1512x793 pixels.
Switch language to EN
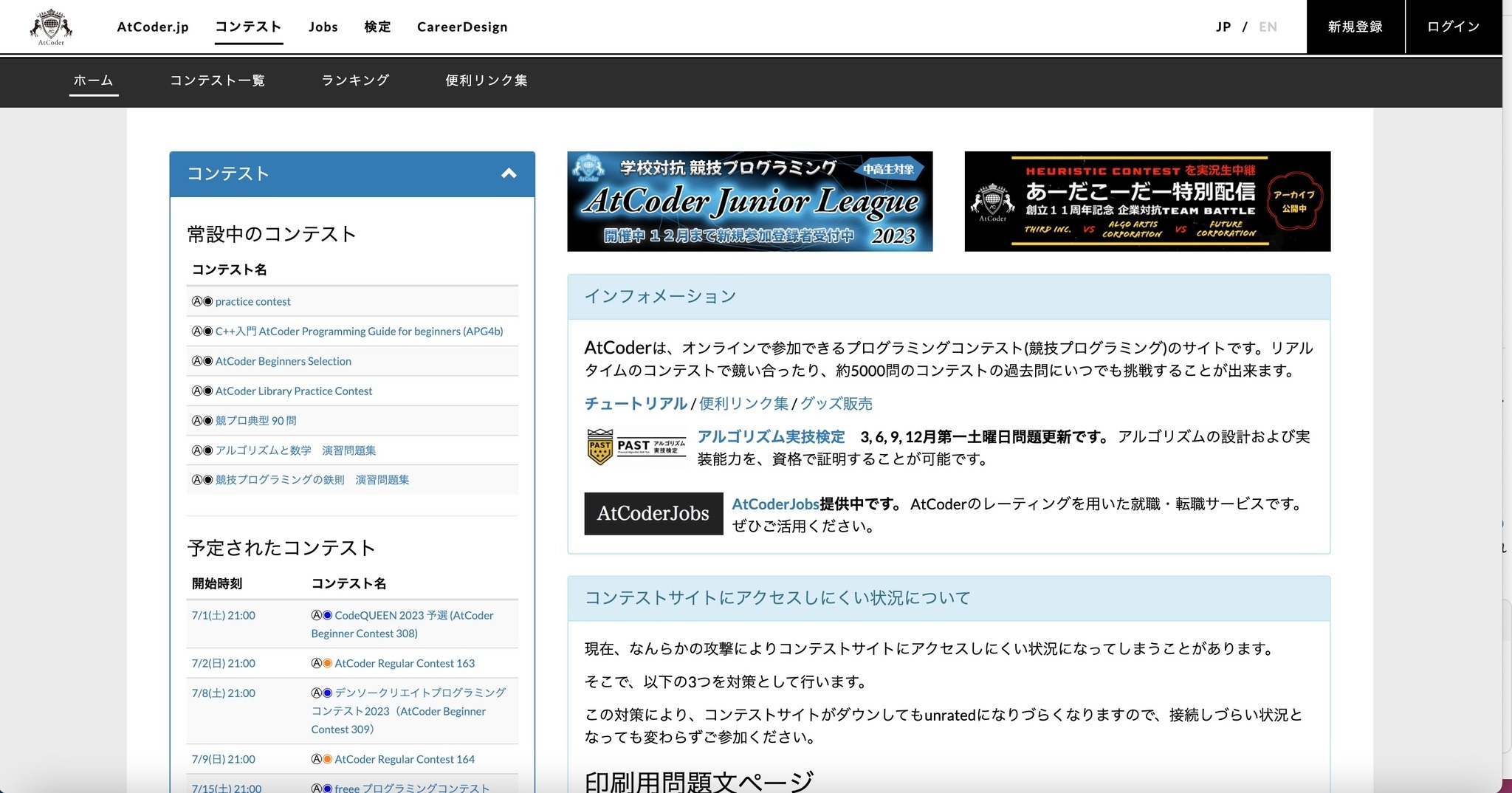1268,27
